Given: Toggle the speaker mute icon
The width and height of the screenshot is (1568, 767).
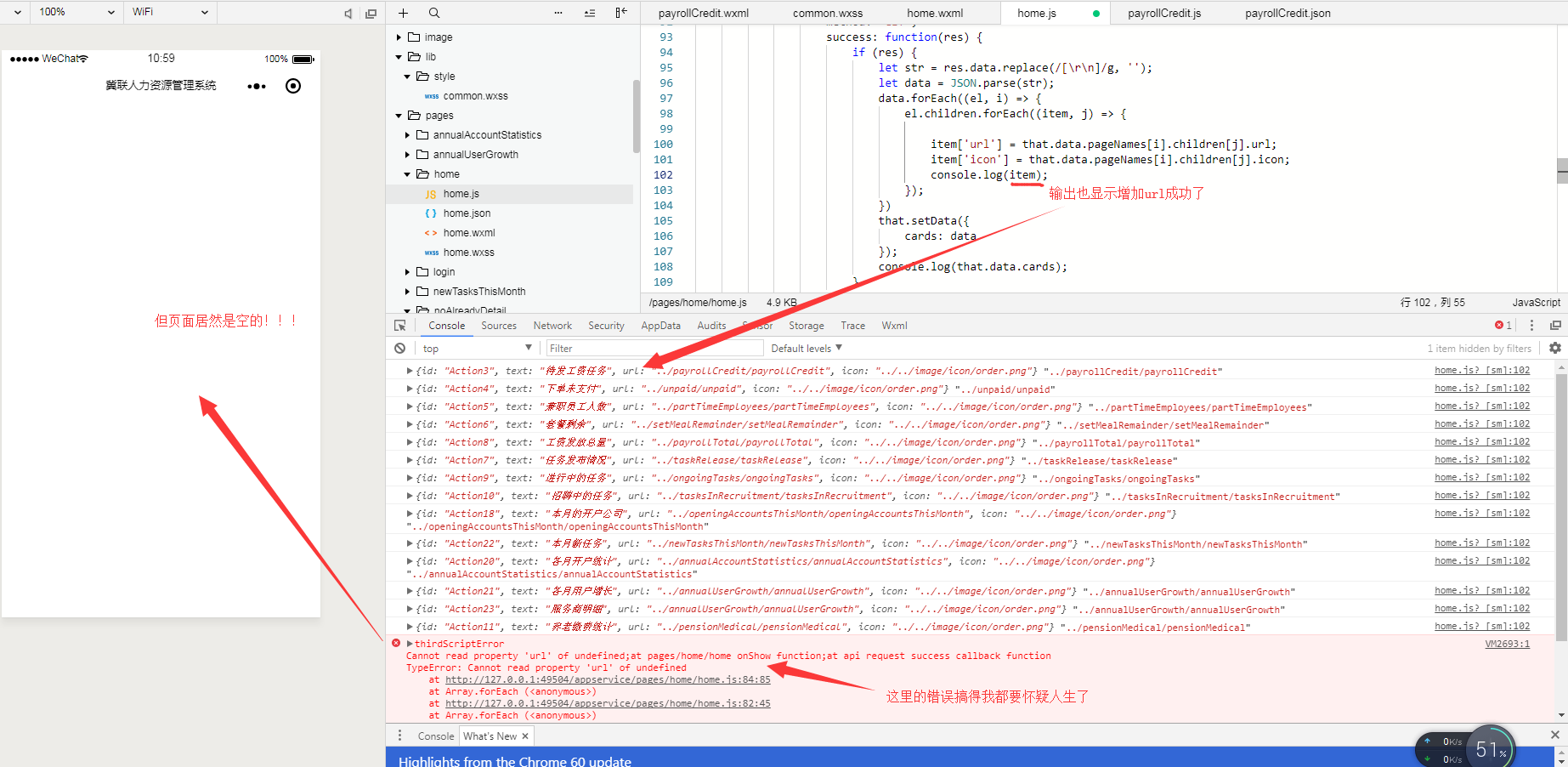Looking at the screenshot, I should click(x=347, y=13).
